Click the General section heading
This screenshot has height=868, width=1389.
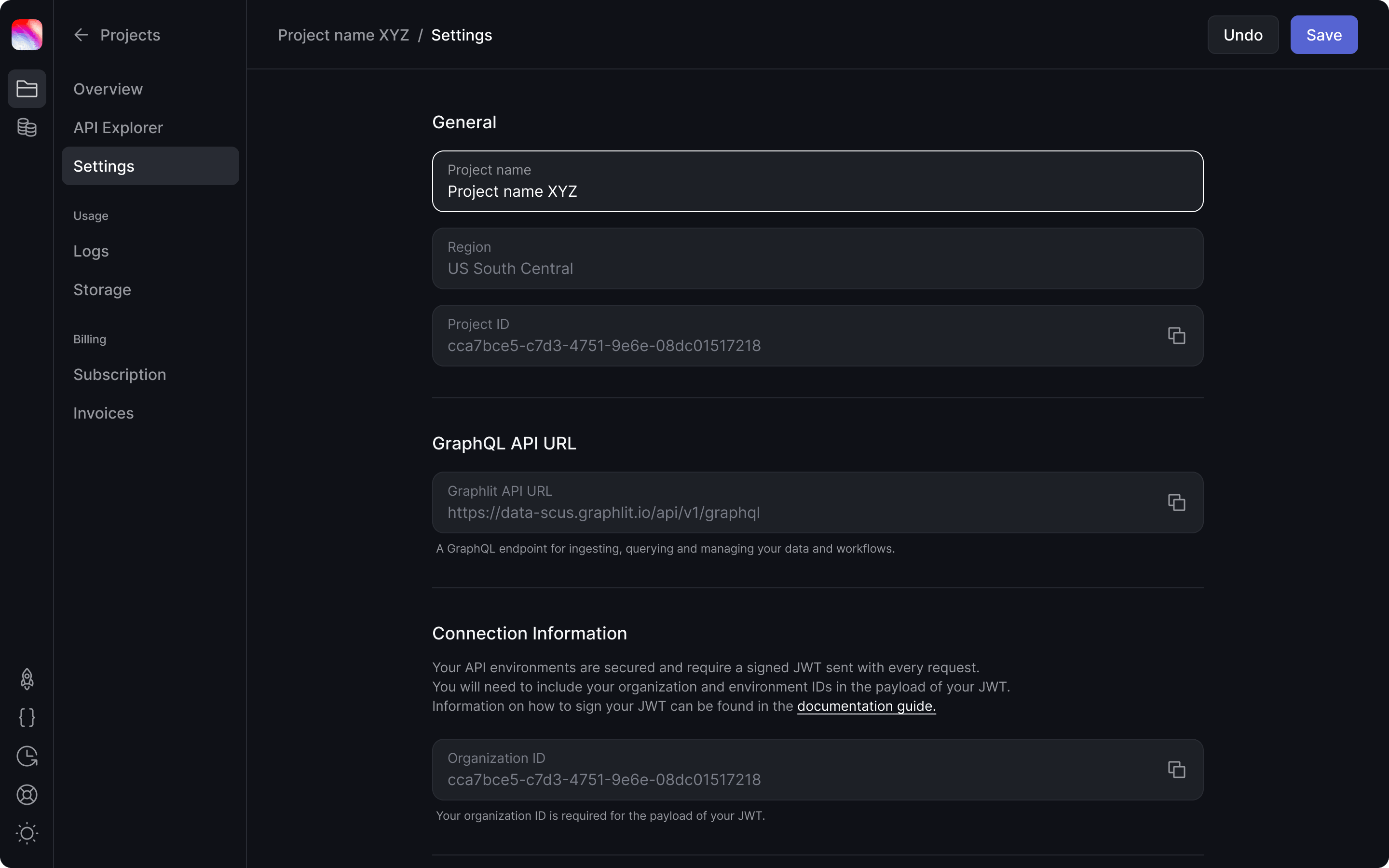point(464,122)
